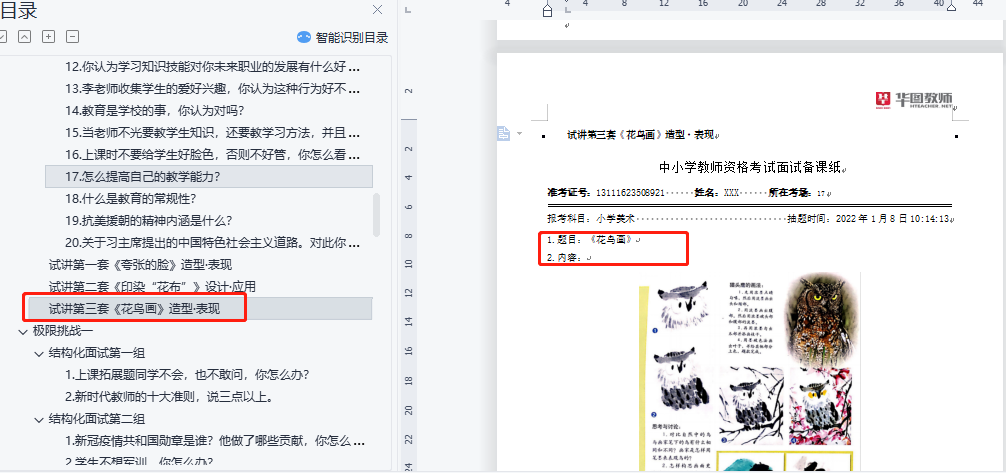Collapse the 结构化面试第二组 section
This screenshot has width=1006, height=473.
(39, 419)
